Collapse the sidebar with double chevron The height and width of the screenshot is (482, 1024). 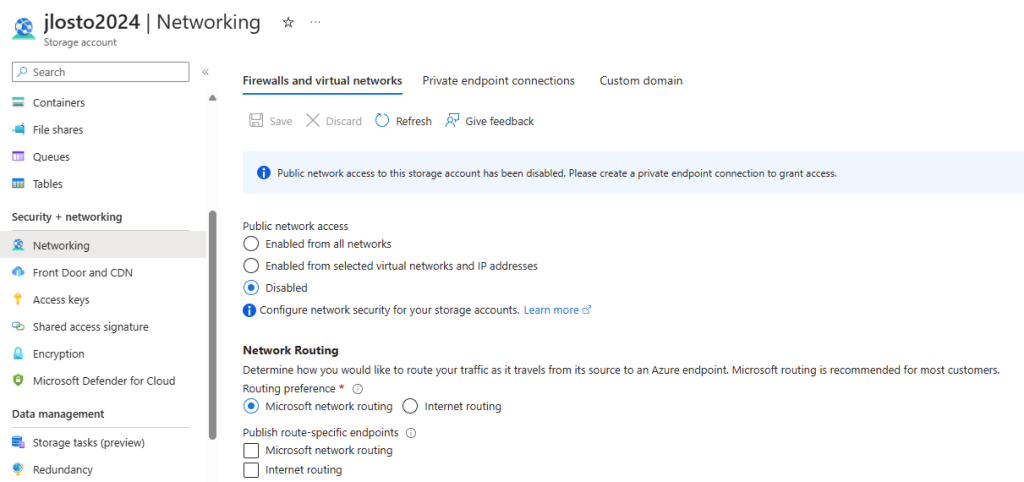click(205, 72)
